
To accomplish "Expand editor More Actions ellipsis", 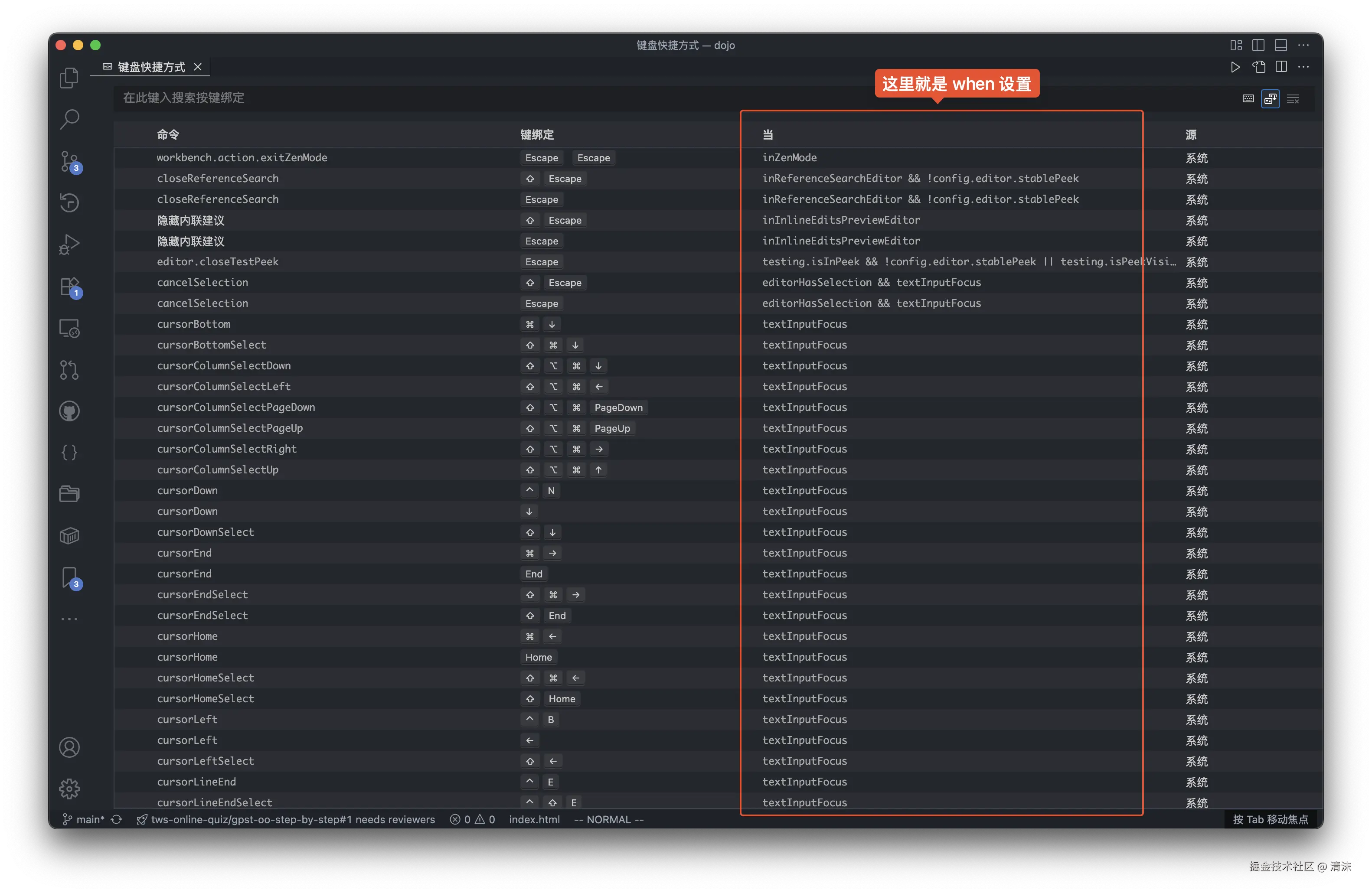I will click(x=1303, y=67).
